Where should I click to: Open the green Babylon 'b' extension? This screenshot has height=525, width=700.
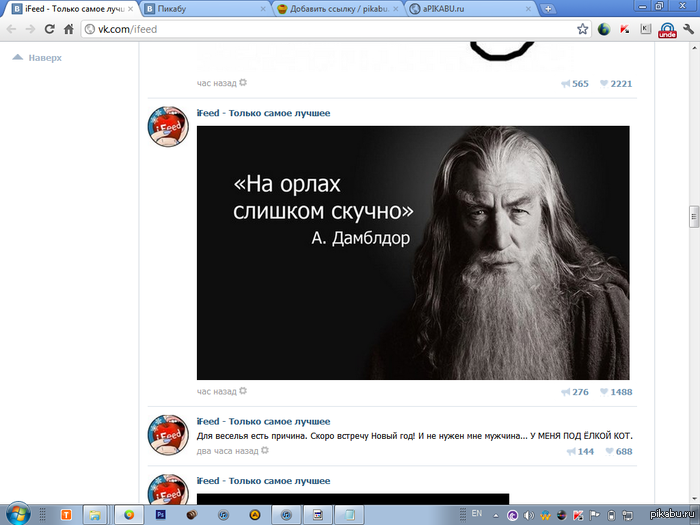click(604, 29)
